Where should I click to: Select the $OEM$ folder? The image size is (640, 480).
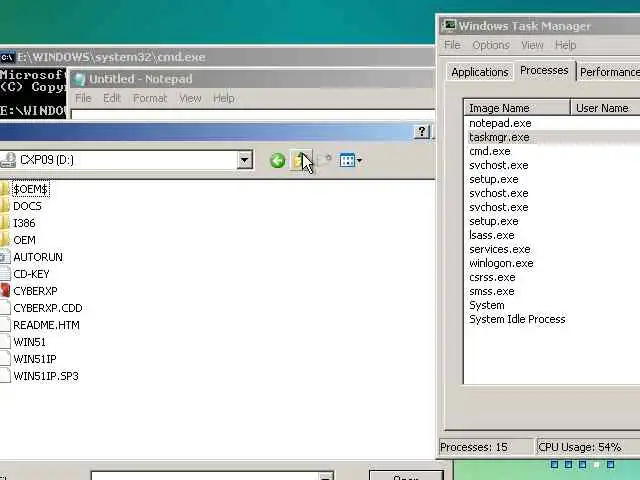(31, 189)
